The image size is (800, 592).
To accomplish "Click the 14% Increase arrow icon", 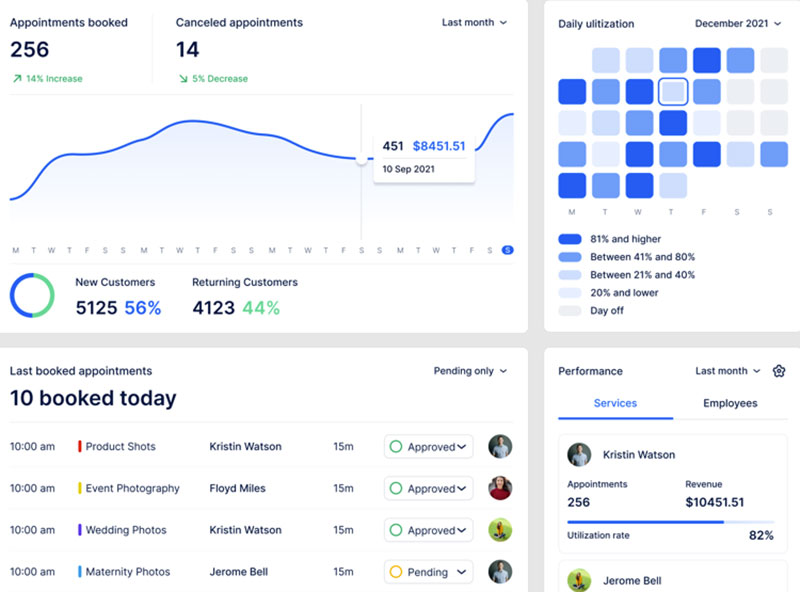I will tap(17, 79).
